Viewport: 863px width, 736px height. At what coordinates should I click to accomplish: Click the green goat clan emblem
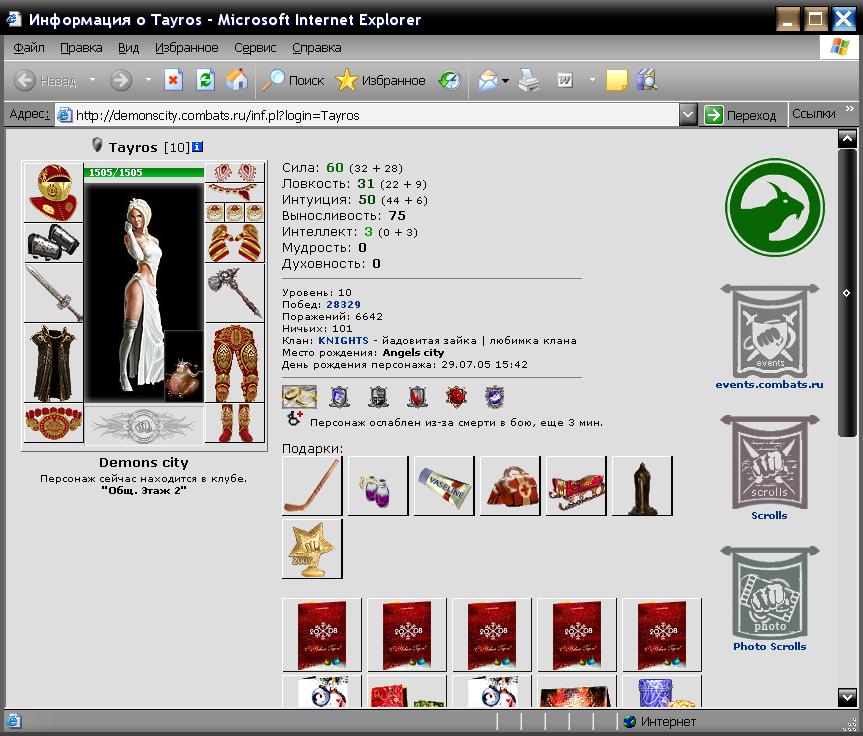tap(774, 207)
